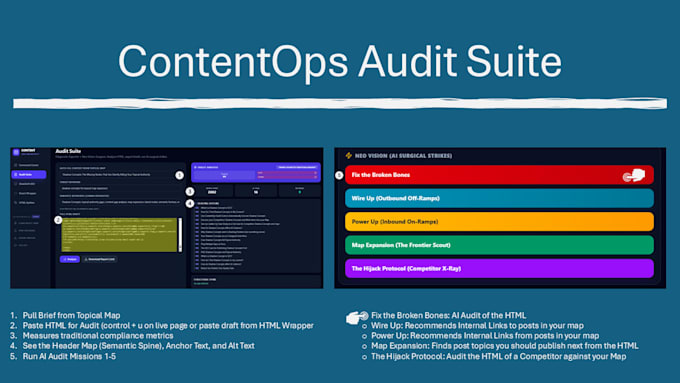Click the Neo Vision lightning icon
The height and width of the screenshot is (383, 680).
click(x=349, y=155)
